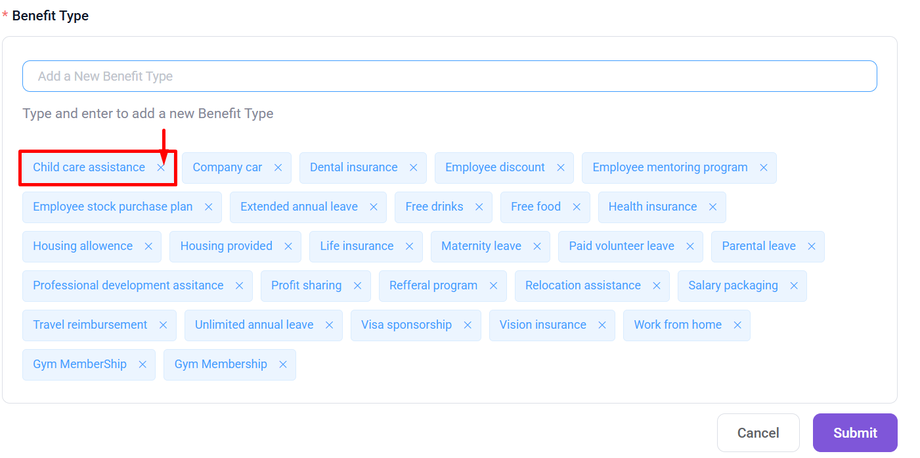Image resolution: width=920 pixels, height=458 pixels.
Task: Remove the Child care assistance tag
Action: tap(161, 168)
